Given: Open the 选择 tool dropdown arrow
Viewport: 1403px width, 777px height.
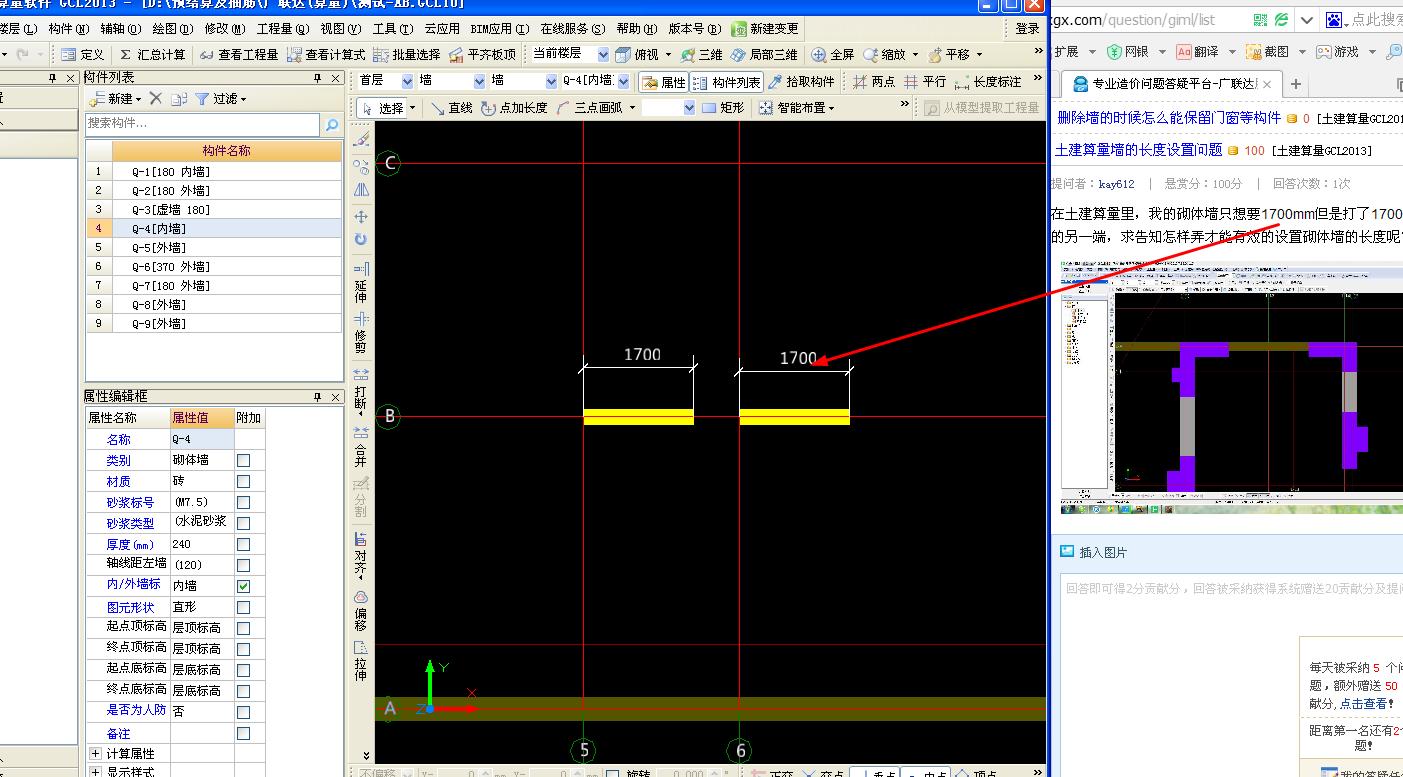Looking at the screenshot, I should [x=412, y=108].
